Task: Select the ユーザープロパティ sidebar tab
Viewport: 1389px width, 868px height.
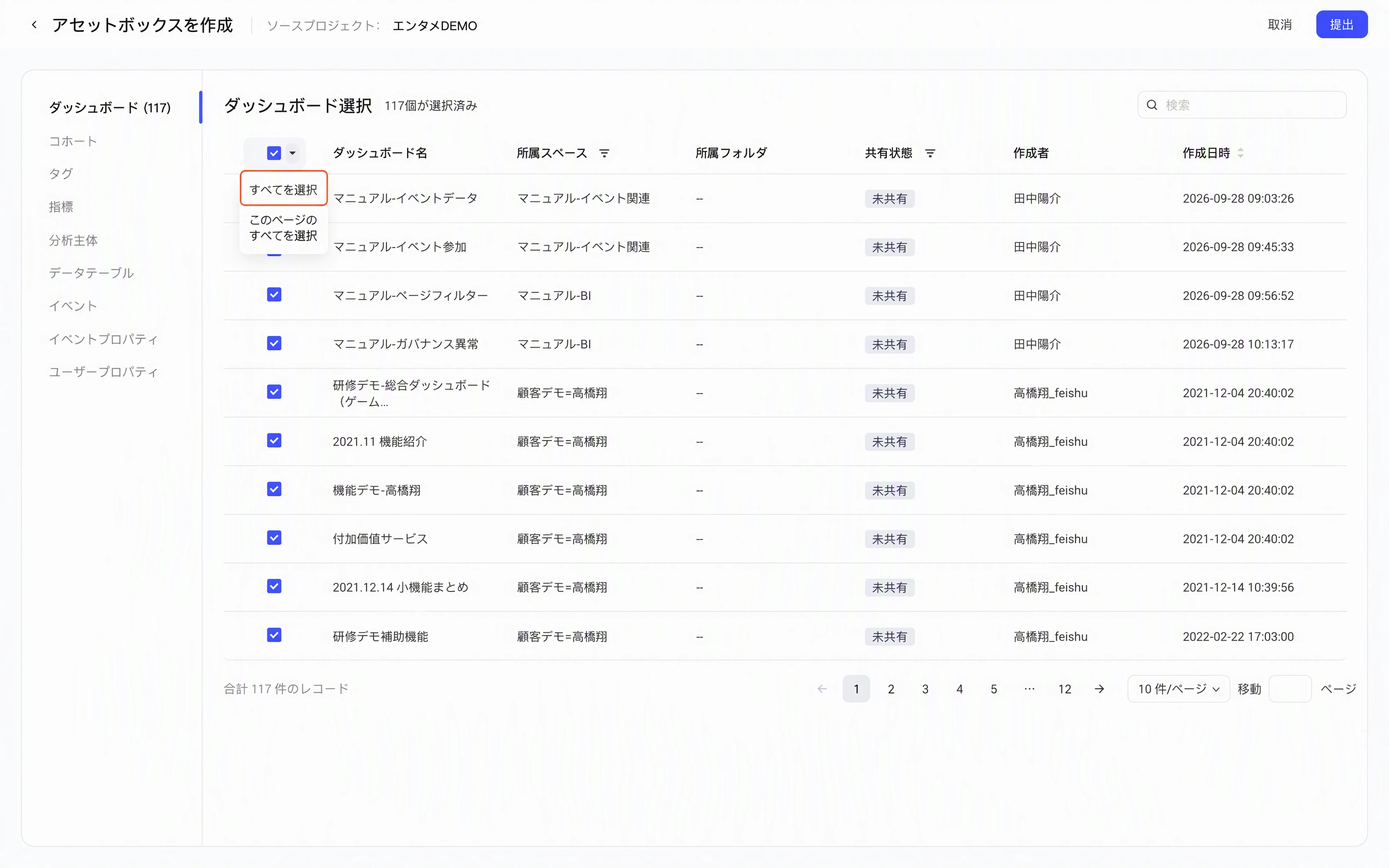Action: (x=103, y=372)
